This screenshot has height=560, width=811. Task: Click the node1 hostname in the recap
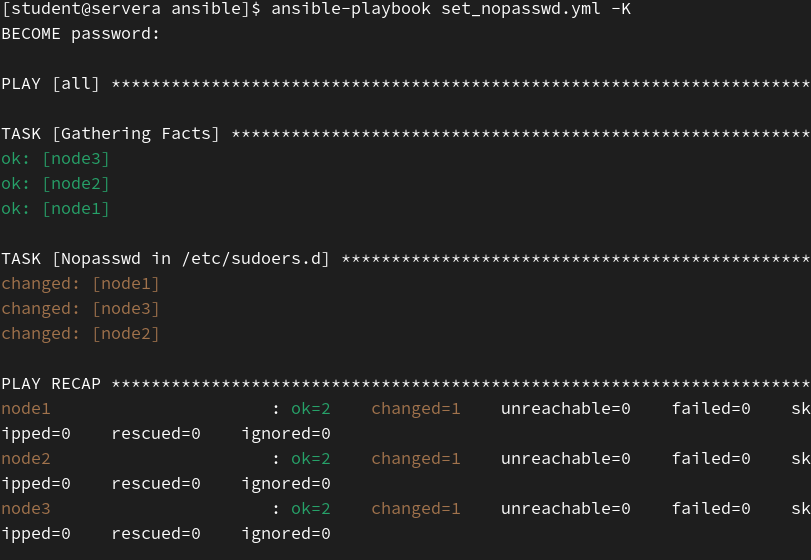[26, 409]
